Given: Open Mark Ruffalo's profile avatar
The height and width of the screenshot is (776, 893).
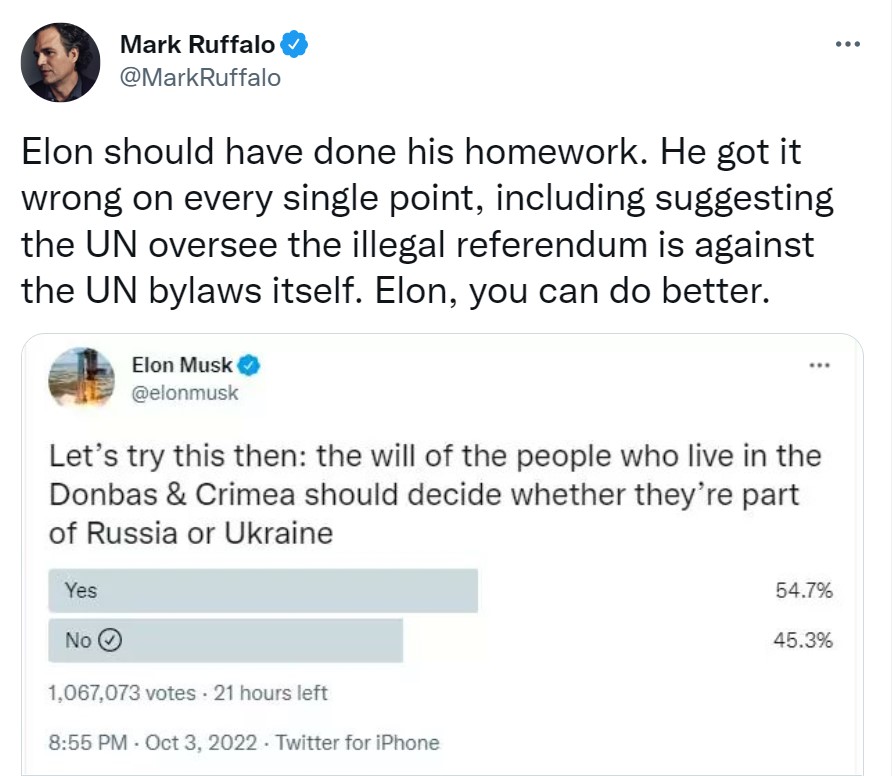Looking at the screenshot, I should tap(60, 62).
